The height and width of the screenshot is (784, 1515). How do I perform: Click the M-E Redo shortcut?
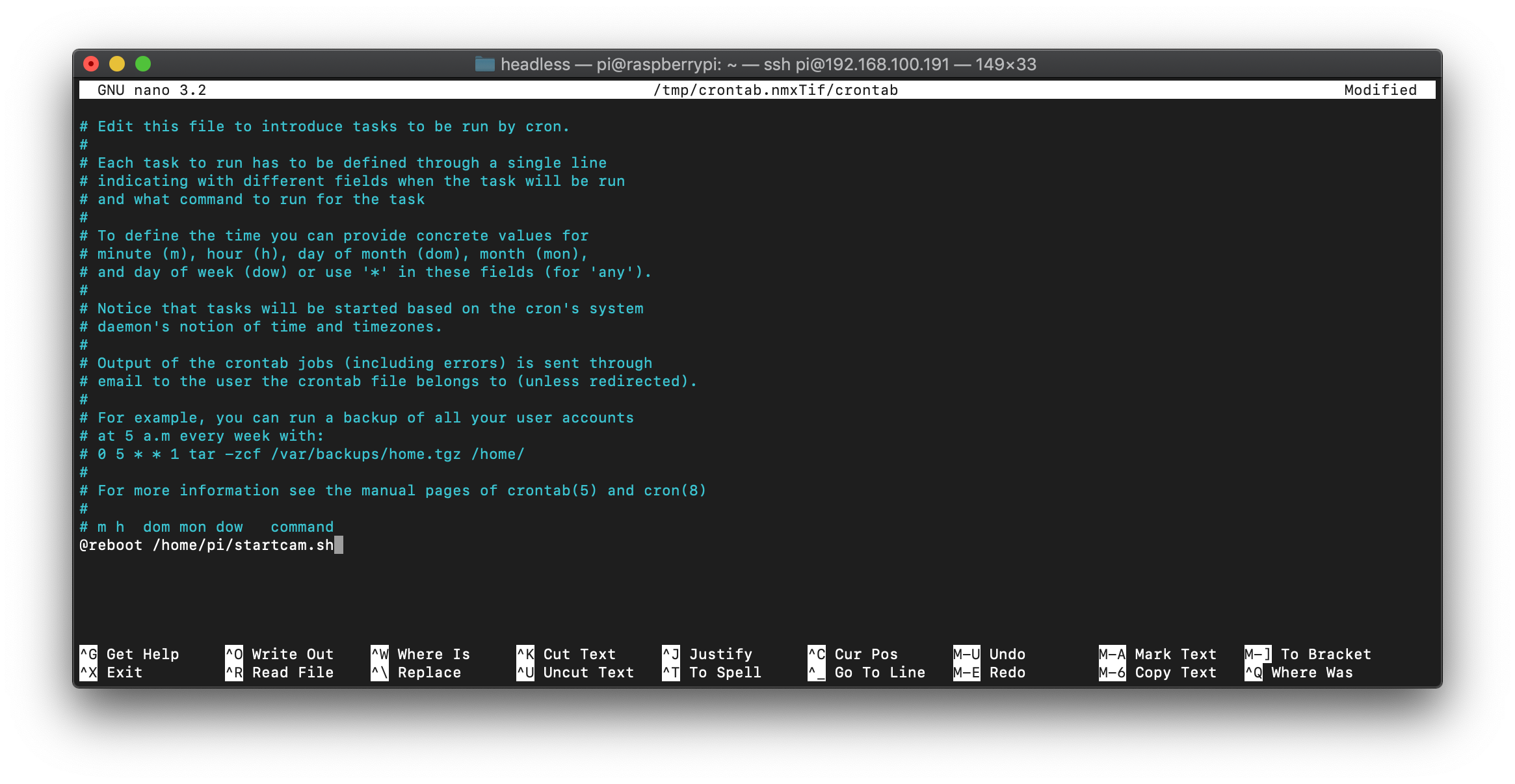pyautogui.click(x=989, y=672)
